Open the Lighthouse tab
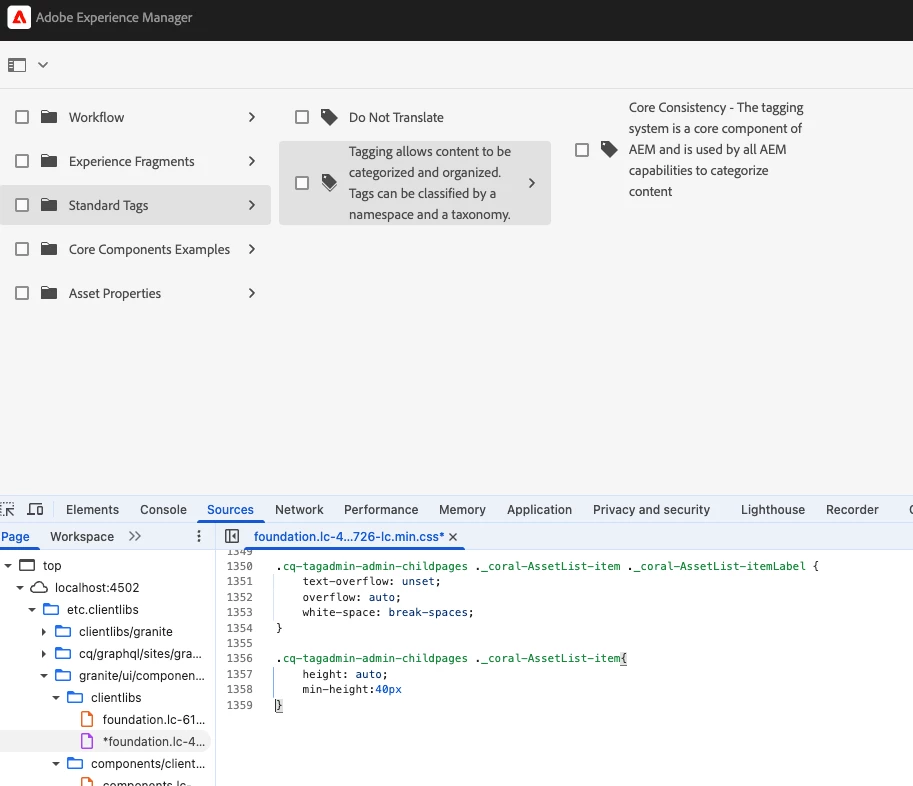 click(773, 509)
